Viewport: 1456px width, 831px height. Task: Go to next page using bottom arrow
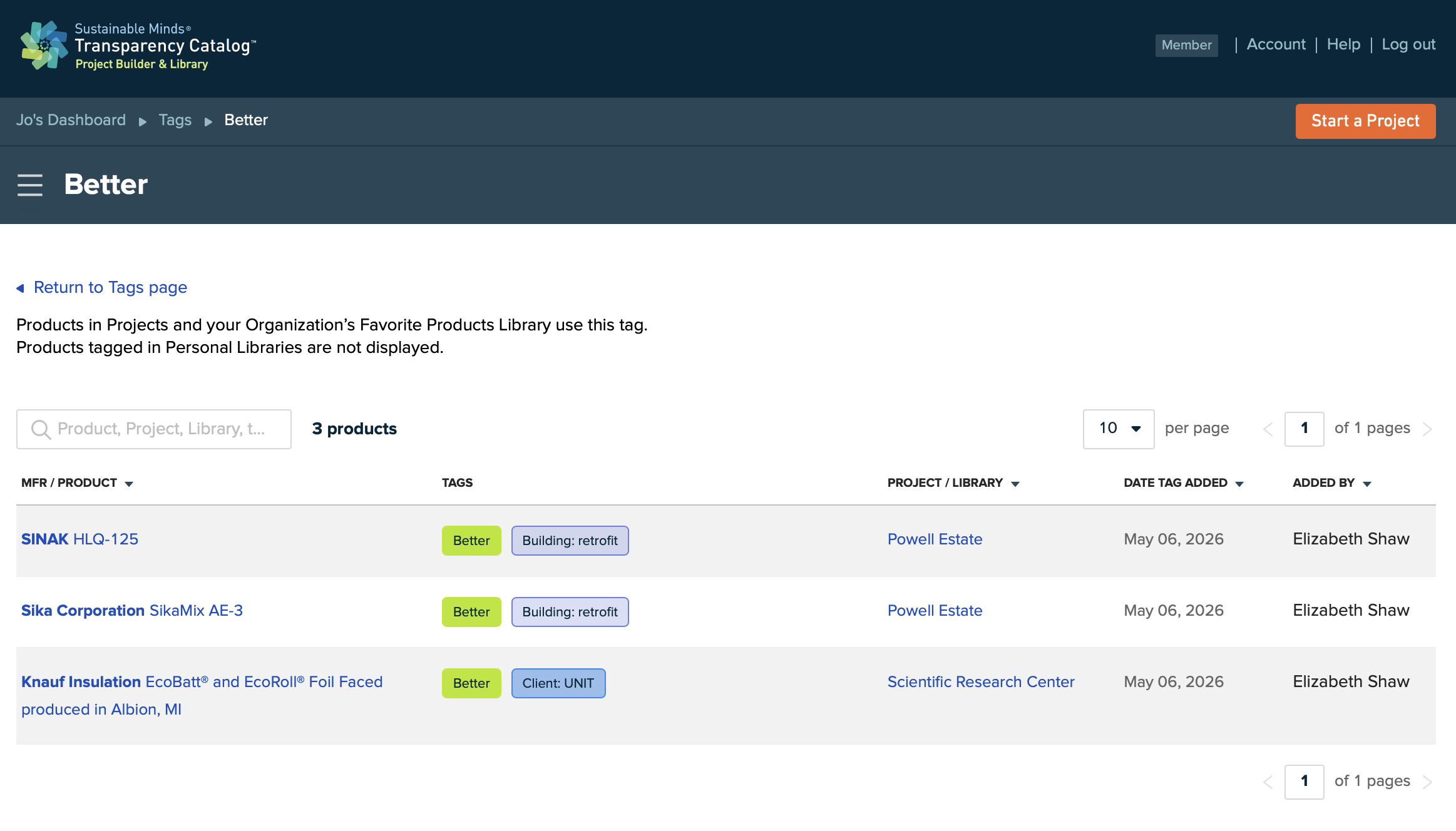pyautogui.click(x=1427, y=782)
